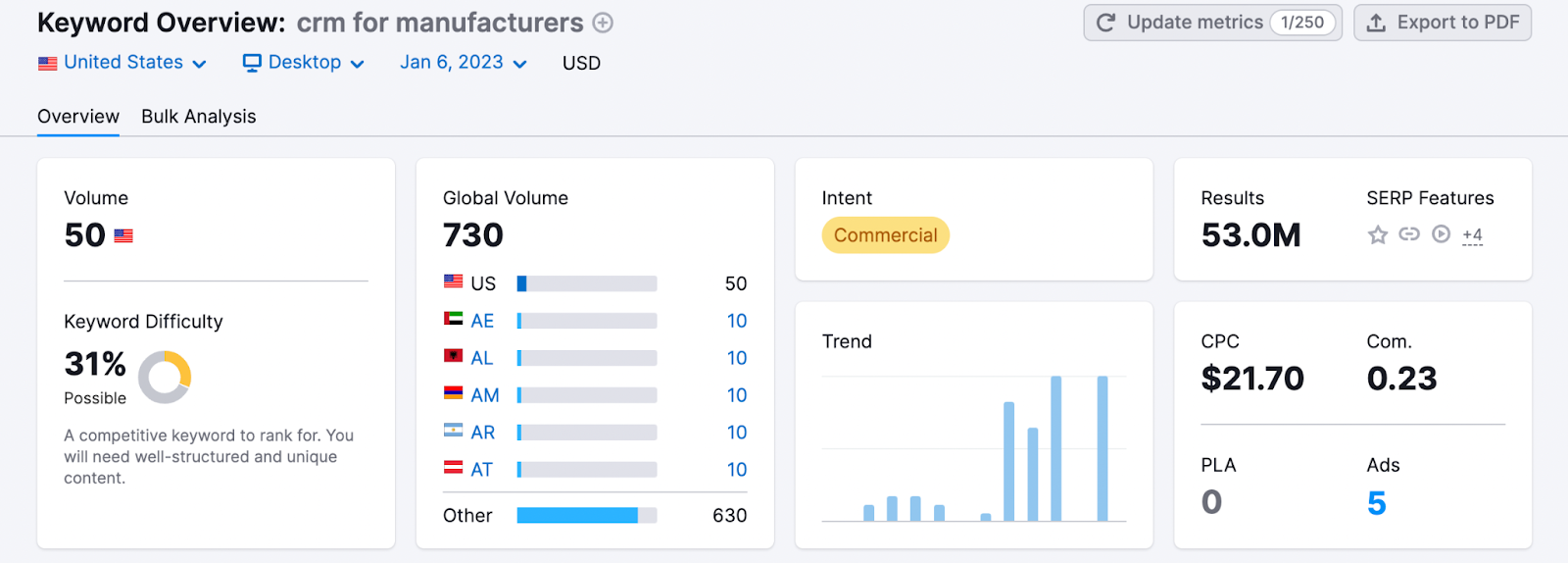Click the Update metrics button
The width and height of the screenshot is (1568, 563).
tap(1212, 23)
